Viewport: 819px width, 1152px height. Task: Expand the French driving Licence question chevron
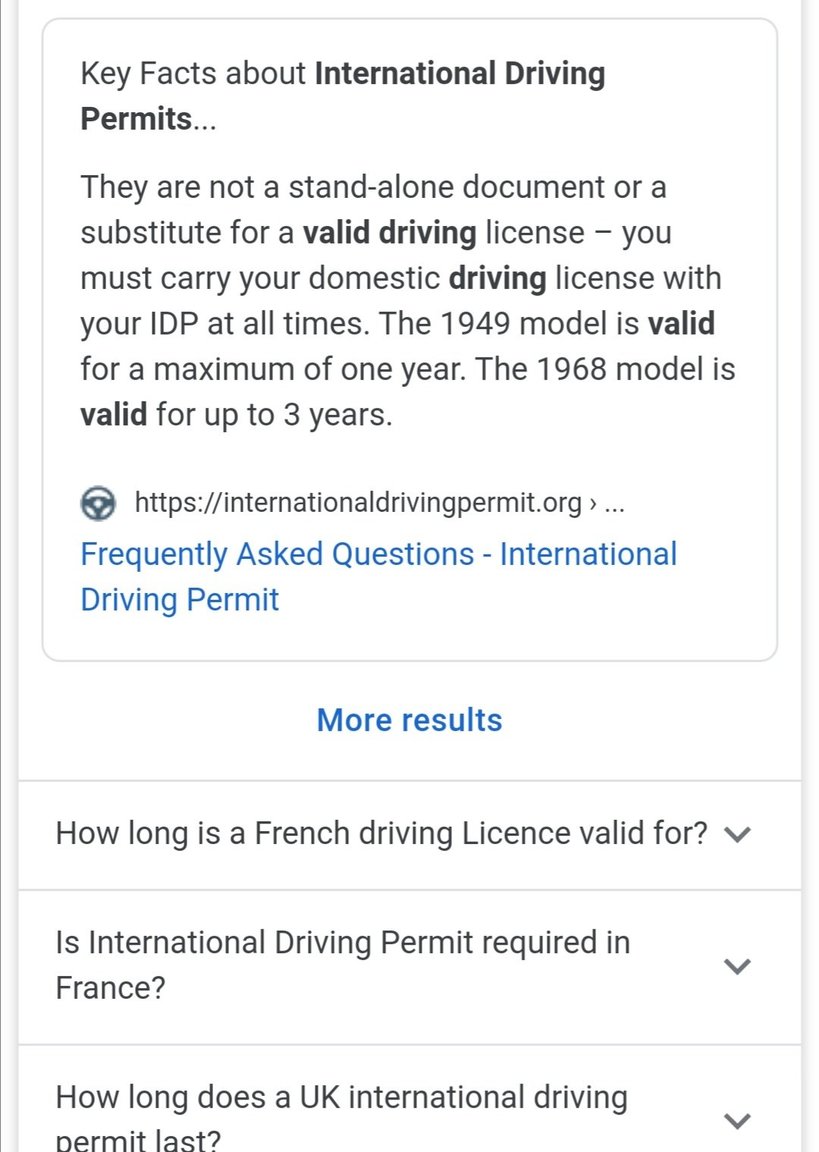(x=737, y=834)
